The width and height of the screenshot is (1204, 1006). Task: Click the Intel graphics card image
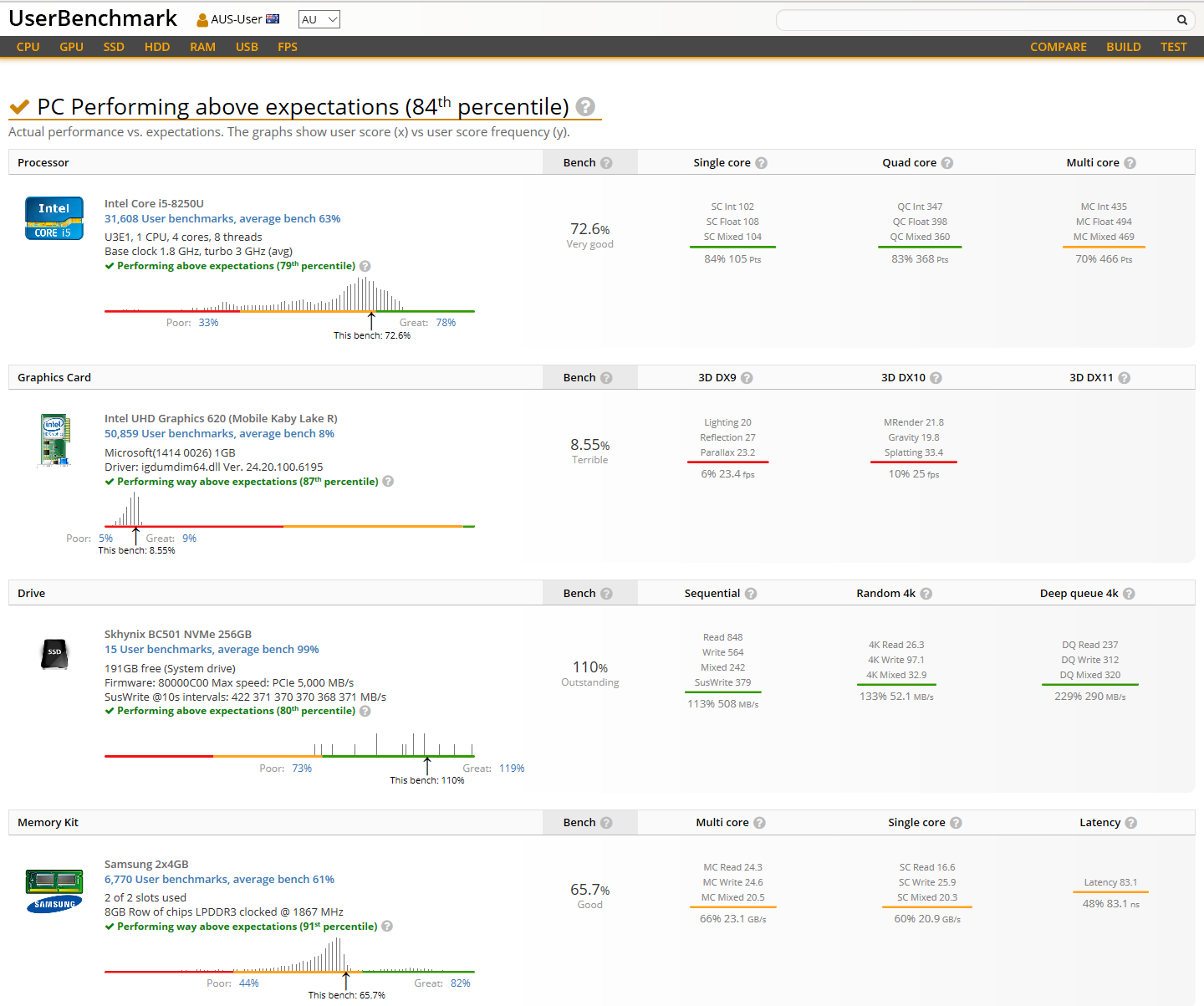tap(54, 439)
